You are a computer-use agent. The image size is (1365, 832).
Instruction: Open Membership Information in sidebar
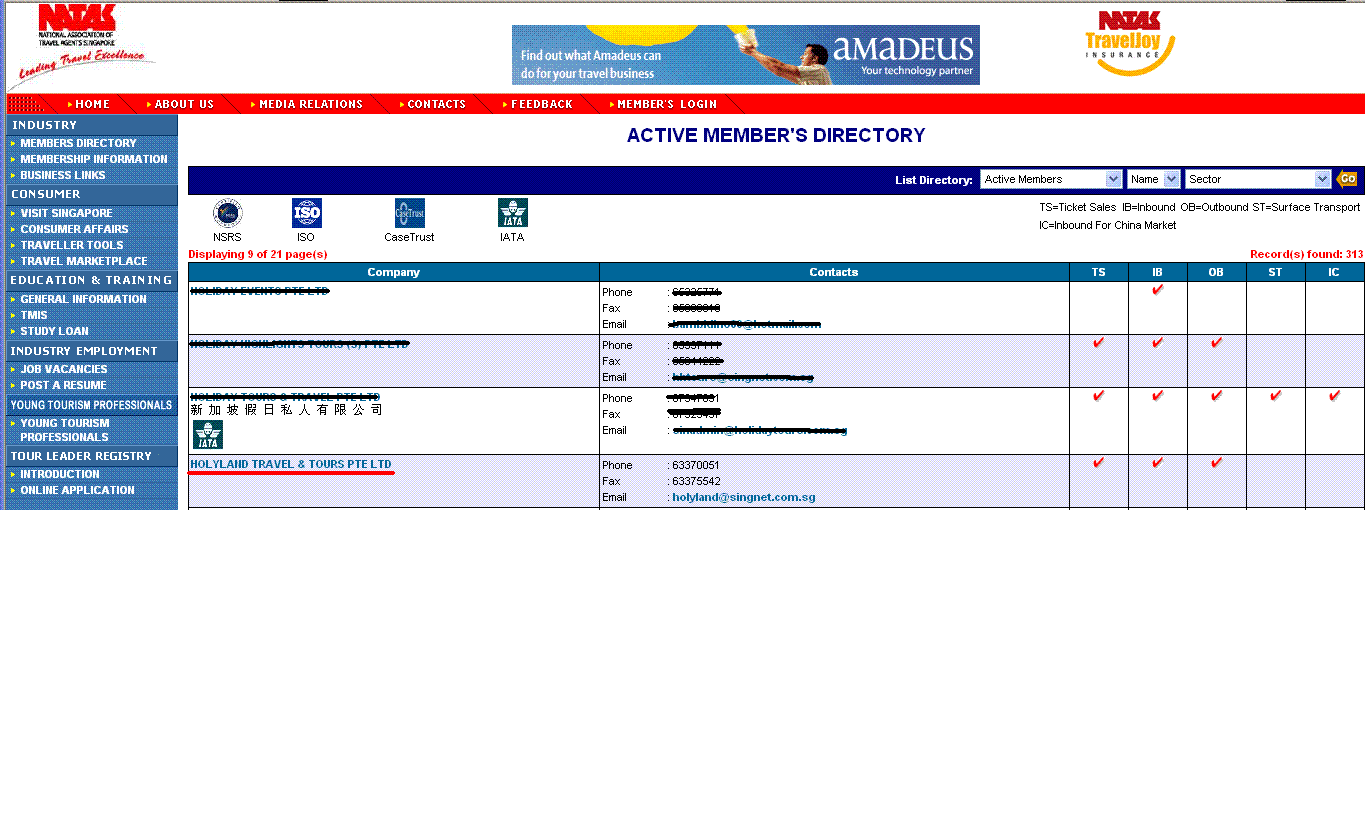click(x=94, y=159)
